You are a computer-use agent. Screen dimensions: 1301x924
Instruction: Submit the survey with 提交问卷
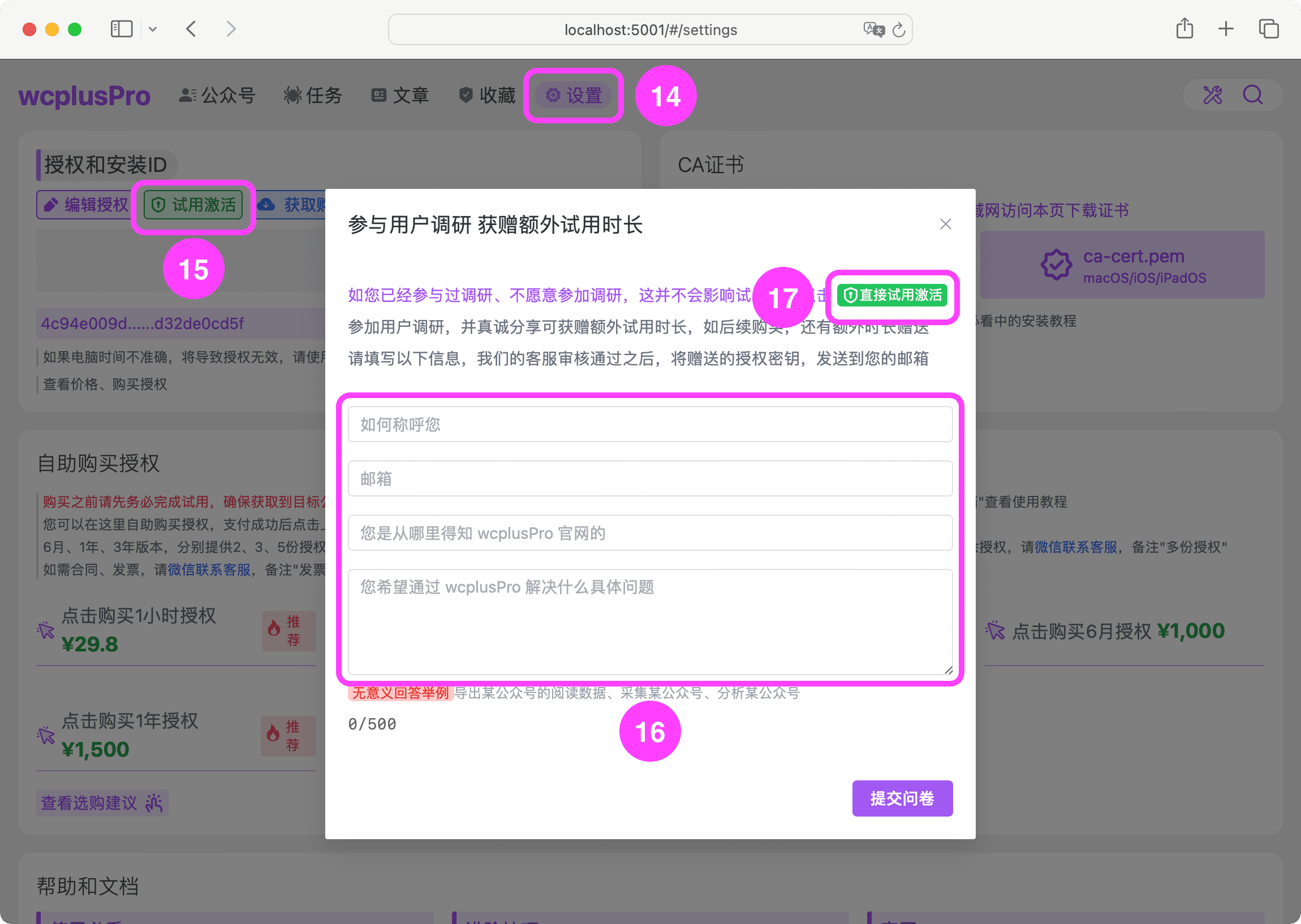click(902, 798)
